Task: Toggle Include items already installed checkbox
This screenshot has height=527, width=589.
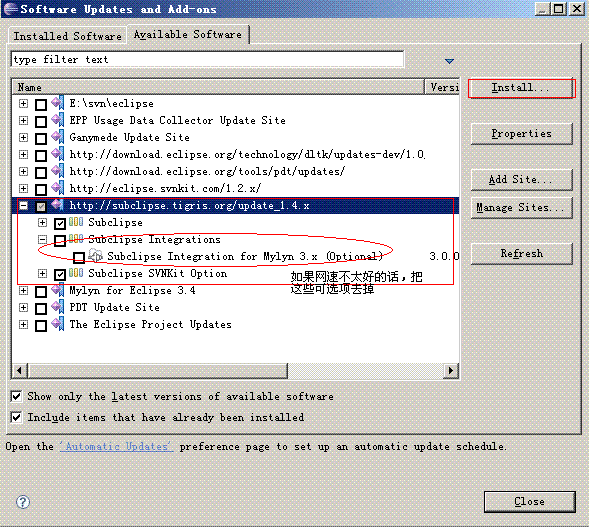Action: click(16, 417)
